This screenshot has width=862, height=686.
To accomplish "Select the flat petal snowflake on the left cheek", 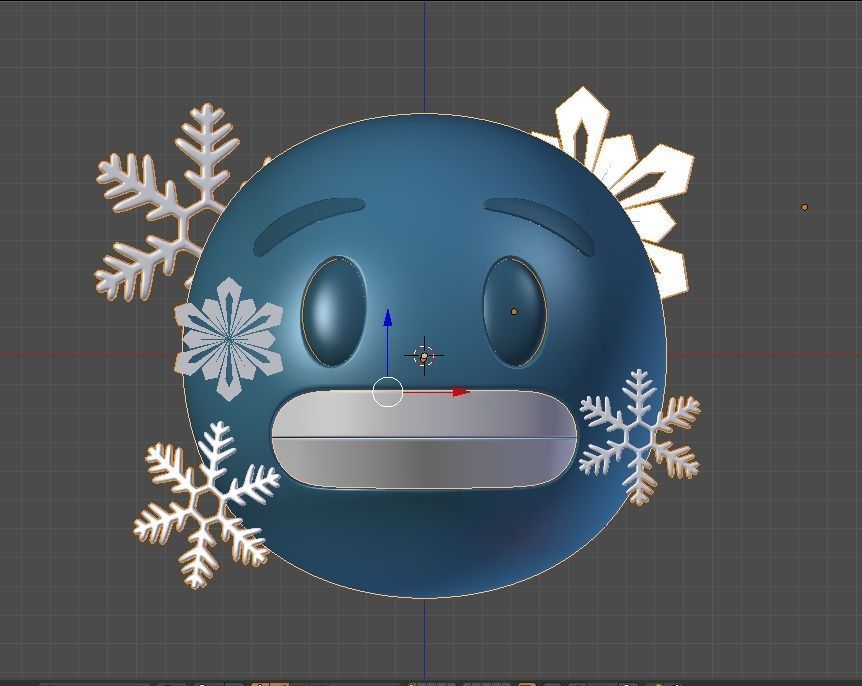I will 229,339.
